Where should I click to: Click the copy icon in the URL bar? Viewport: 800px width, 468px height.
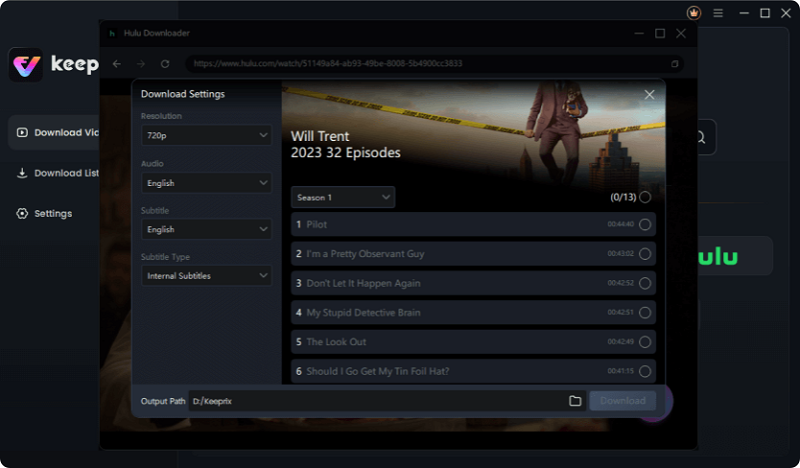pyautogui.click(x=674, y=64)
